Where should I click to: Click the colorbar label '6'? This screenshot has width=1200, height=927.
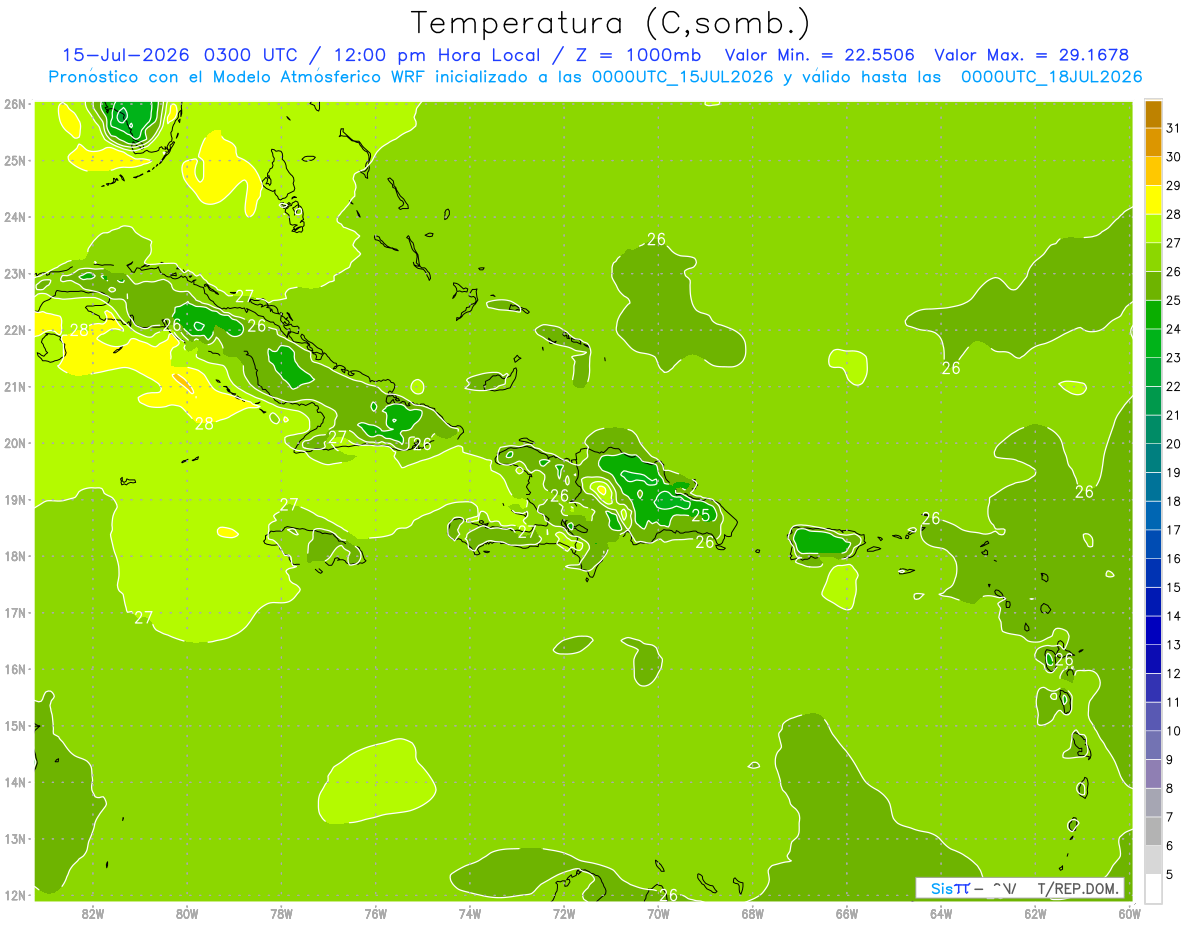tap(1170, 846)
